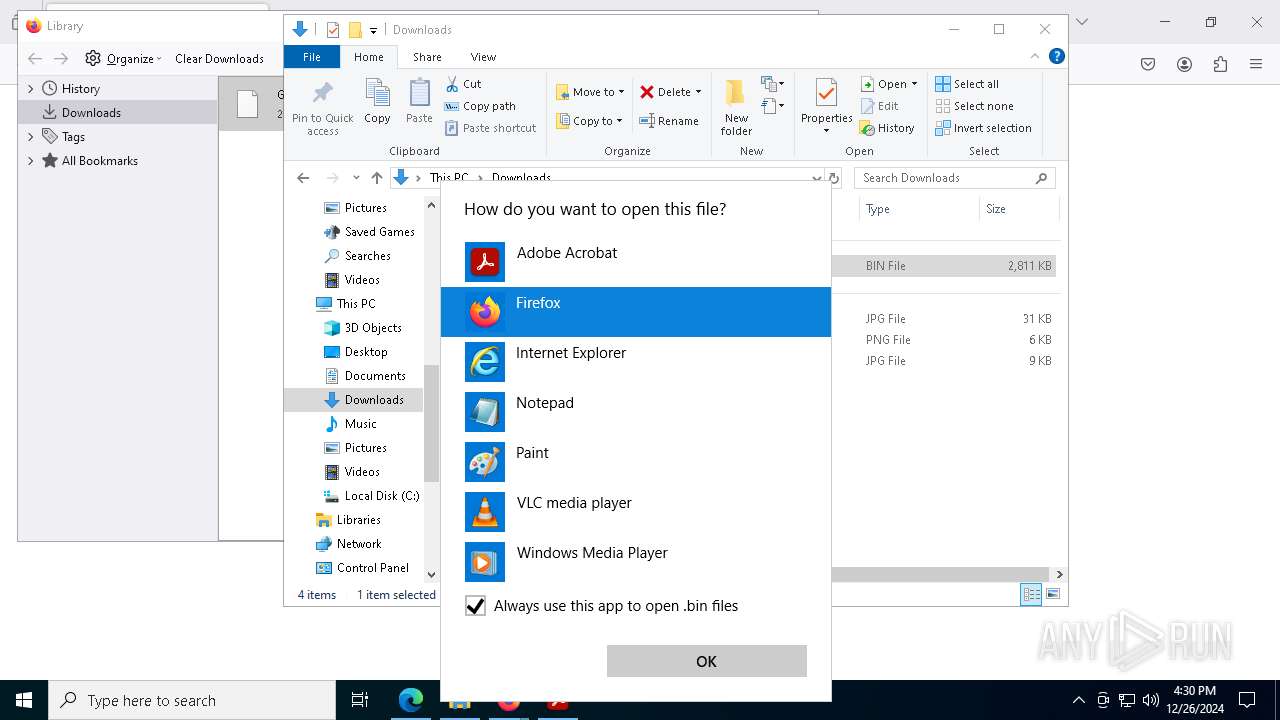1280x720 pixels.
Task: Choose Paint in the app list
Action: tap(636, 462)
